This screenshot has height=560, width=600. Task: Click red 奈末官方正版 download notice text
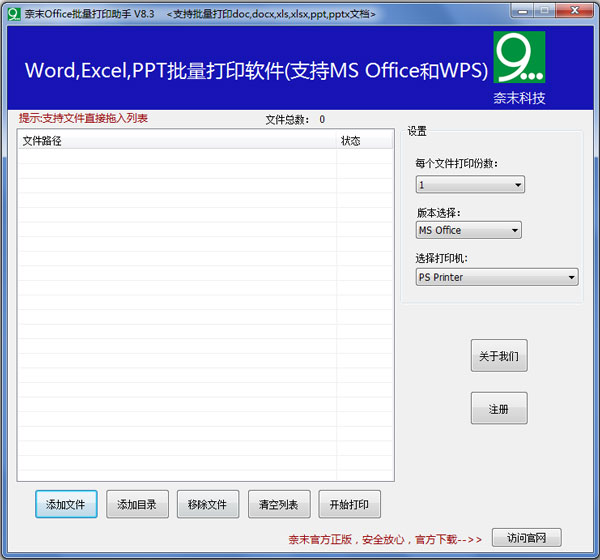coord(385,539)
